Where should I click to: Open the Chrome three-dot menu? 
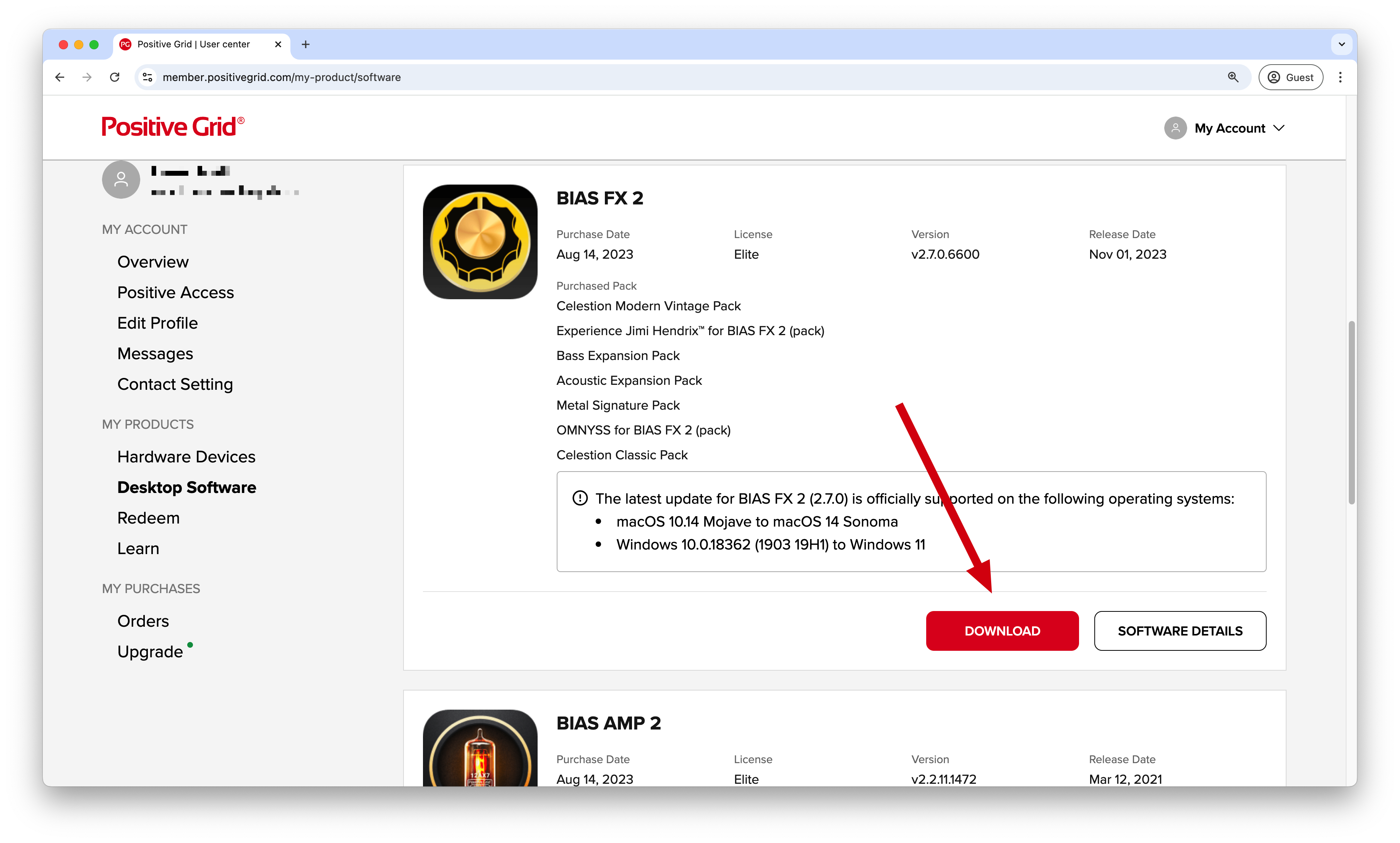point(1340,77)
